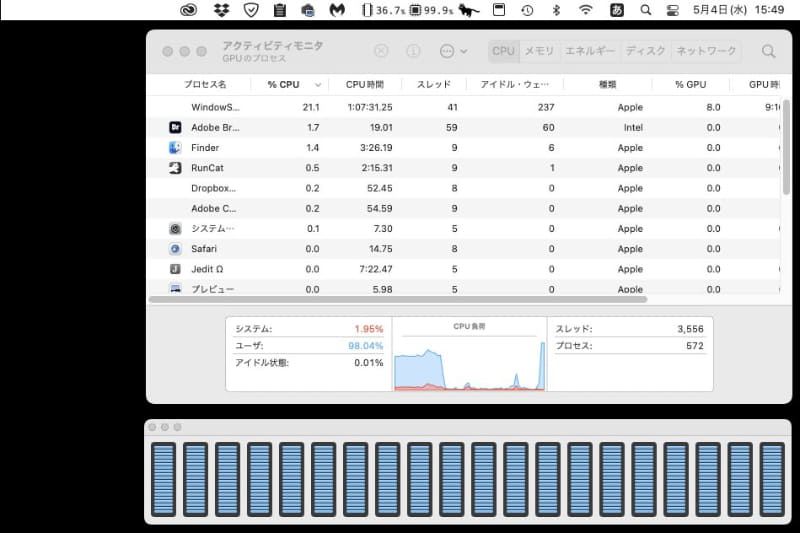Open Japanese input source menu
Image resolution: width=800 pixels, height=533 pixels.
[616, 10]
